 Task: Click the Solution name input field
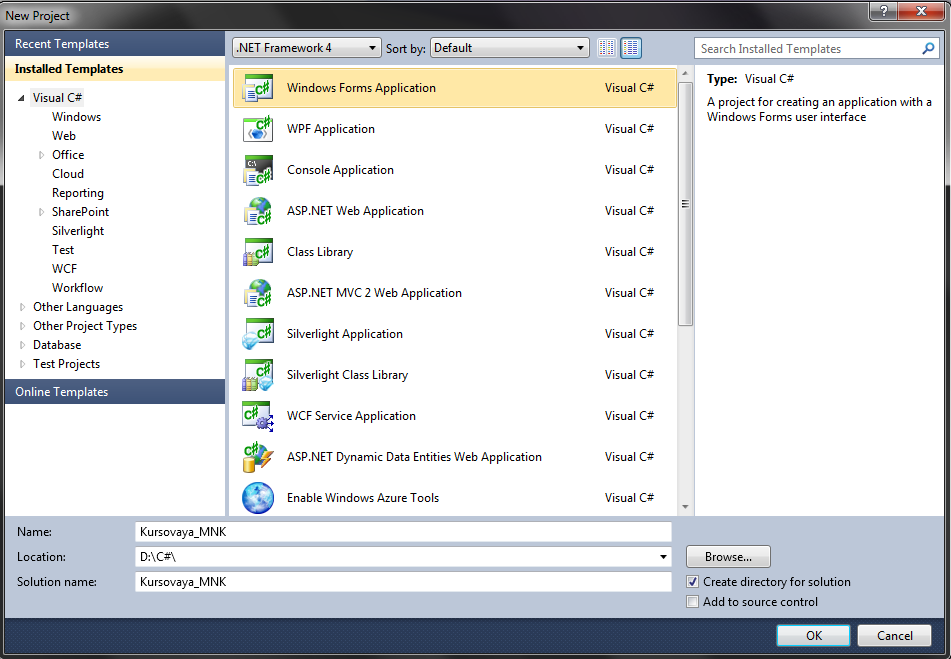pyautogui.click(x=403, y=582)
